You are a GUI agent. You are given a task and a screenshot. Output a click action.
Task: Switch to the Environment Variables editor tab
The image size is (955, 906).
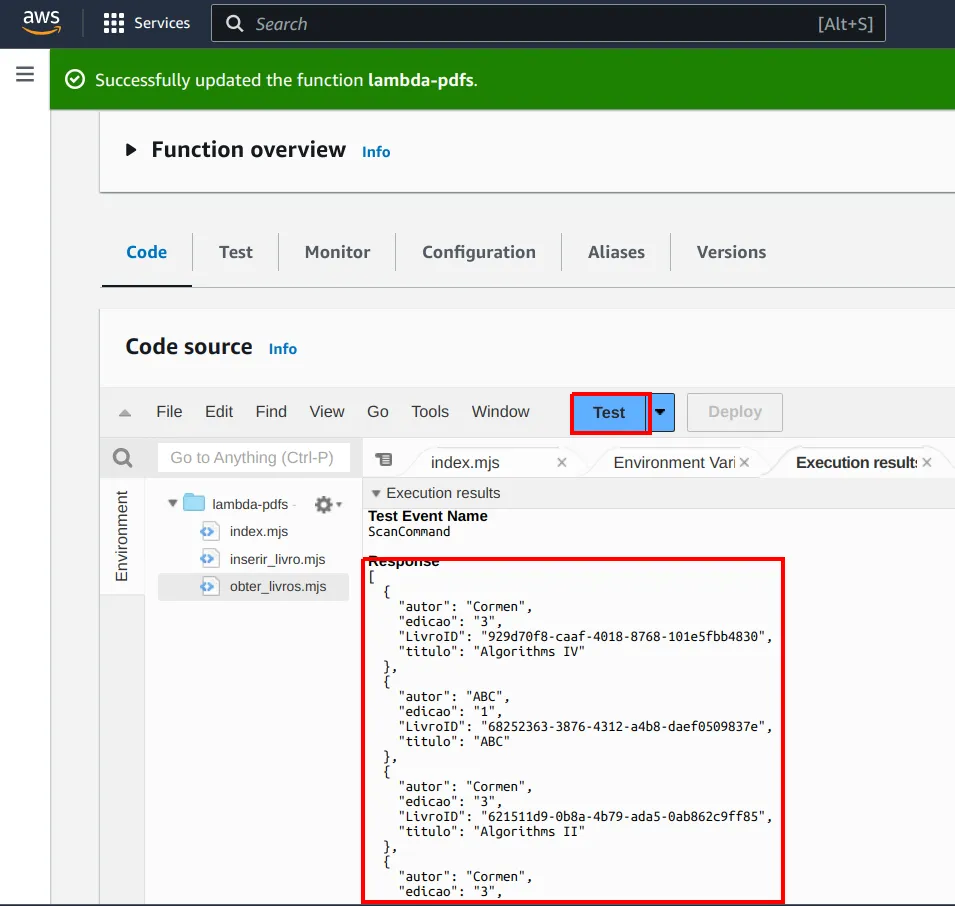674,463
